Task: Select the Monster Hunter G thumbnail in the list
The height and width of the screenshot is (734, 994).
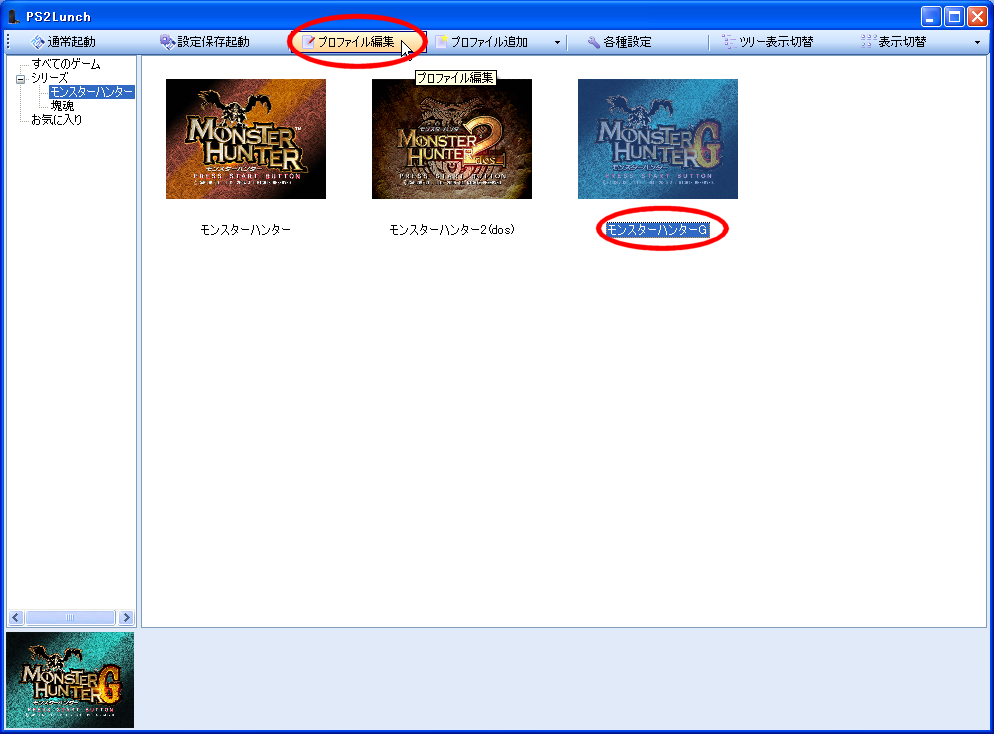Action: [658, 139]
